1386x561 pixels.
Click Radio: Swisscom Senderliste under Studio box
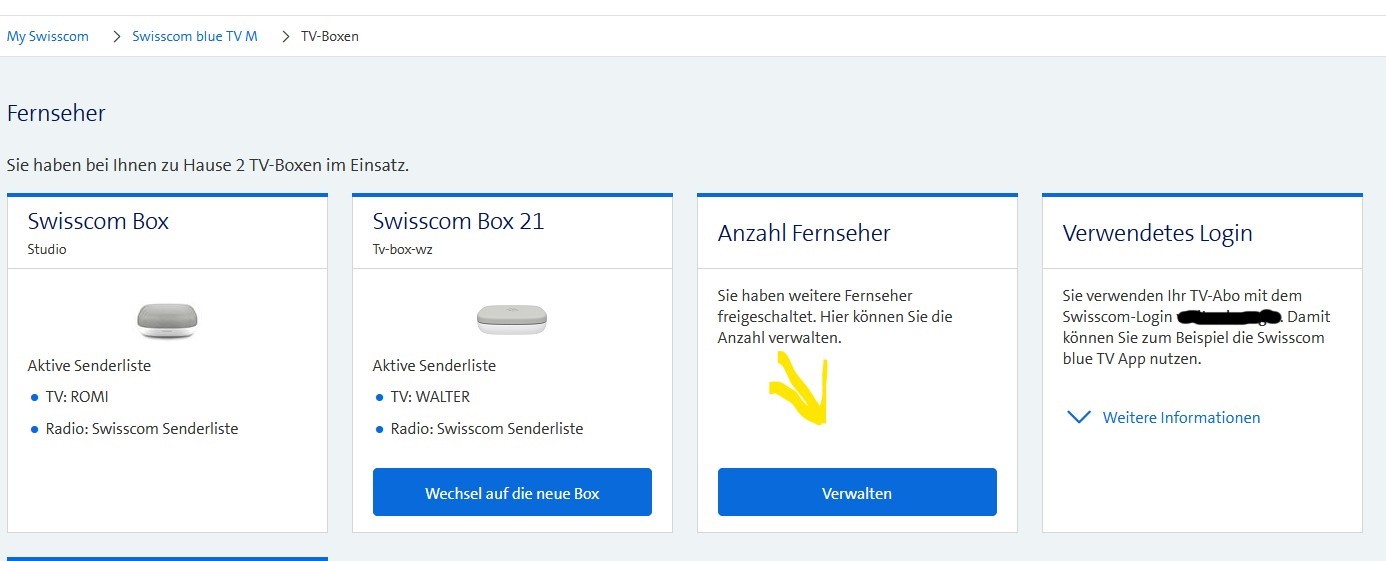[142, 429]
